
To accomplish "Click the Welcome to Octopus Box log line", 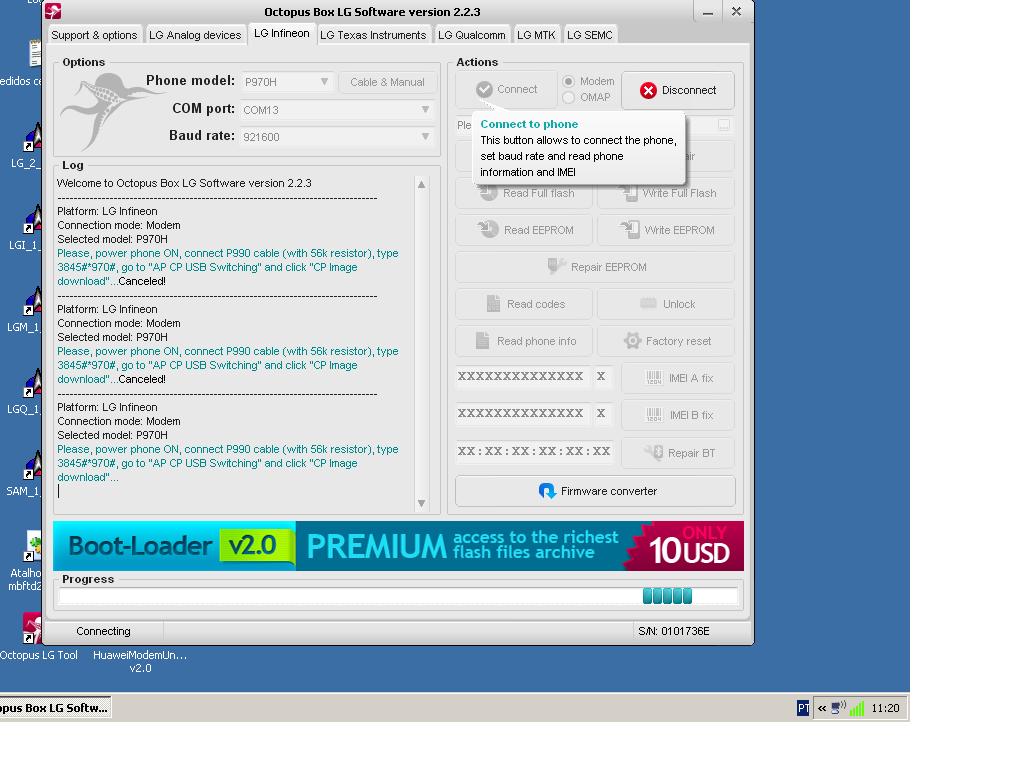I will click(x=184, y=184).
